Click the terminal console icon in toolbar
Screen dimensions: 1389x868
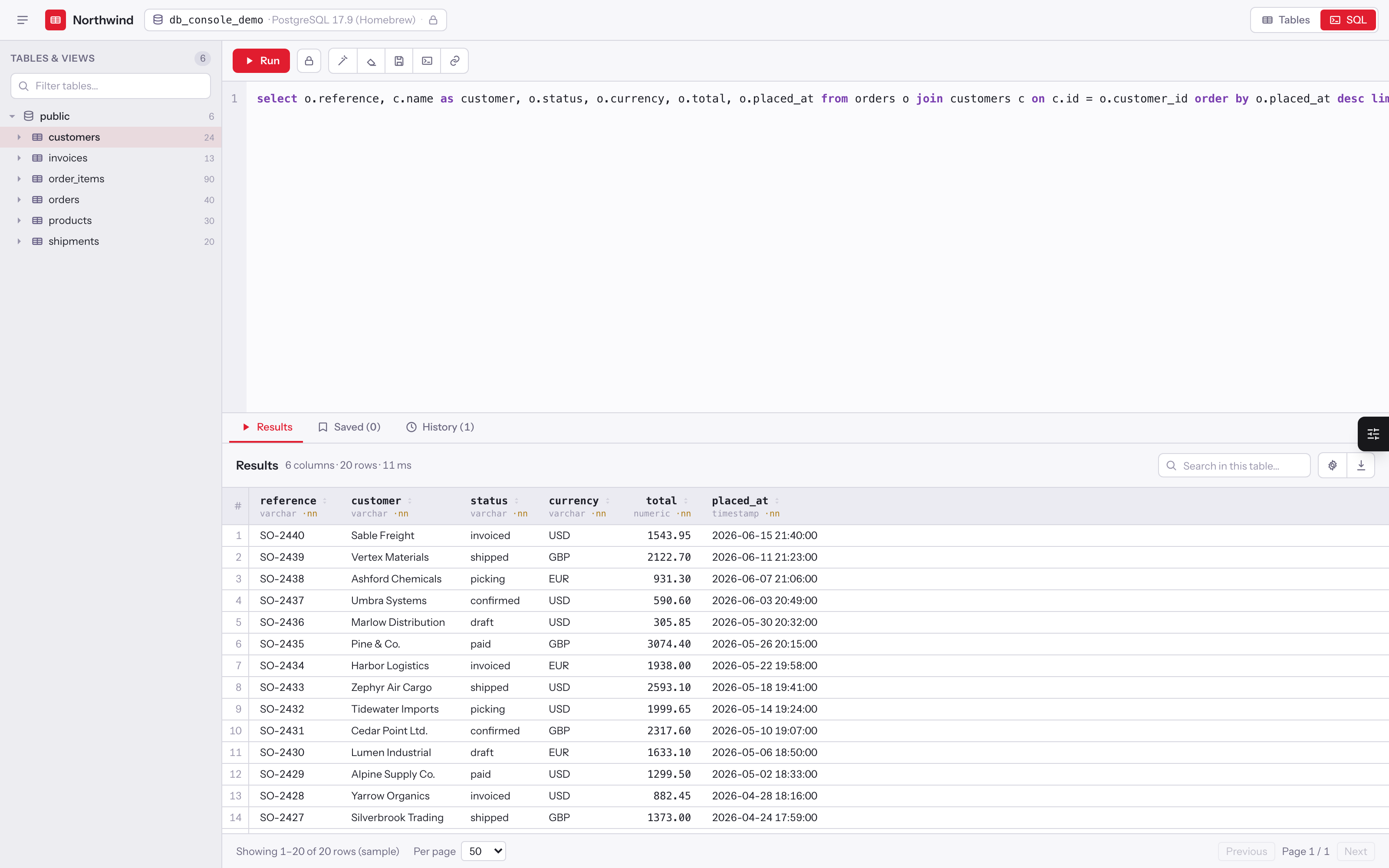[427, 61]
